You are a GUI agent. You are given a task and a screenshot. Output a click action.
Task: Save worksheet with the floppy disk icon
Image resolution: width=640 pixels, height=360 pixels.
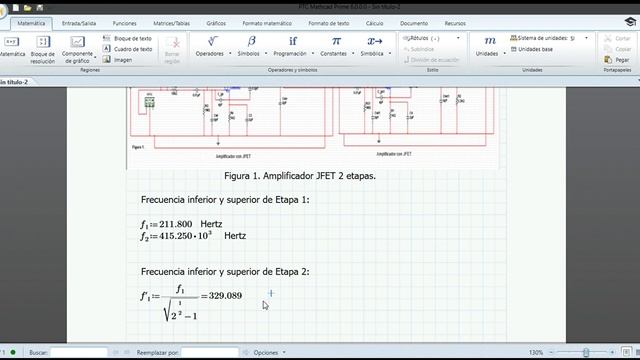click(40, 8)
